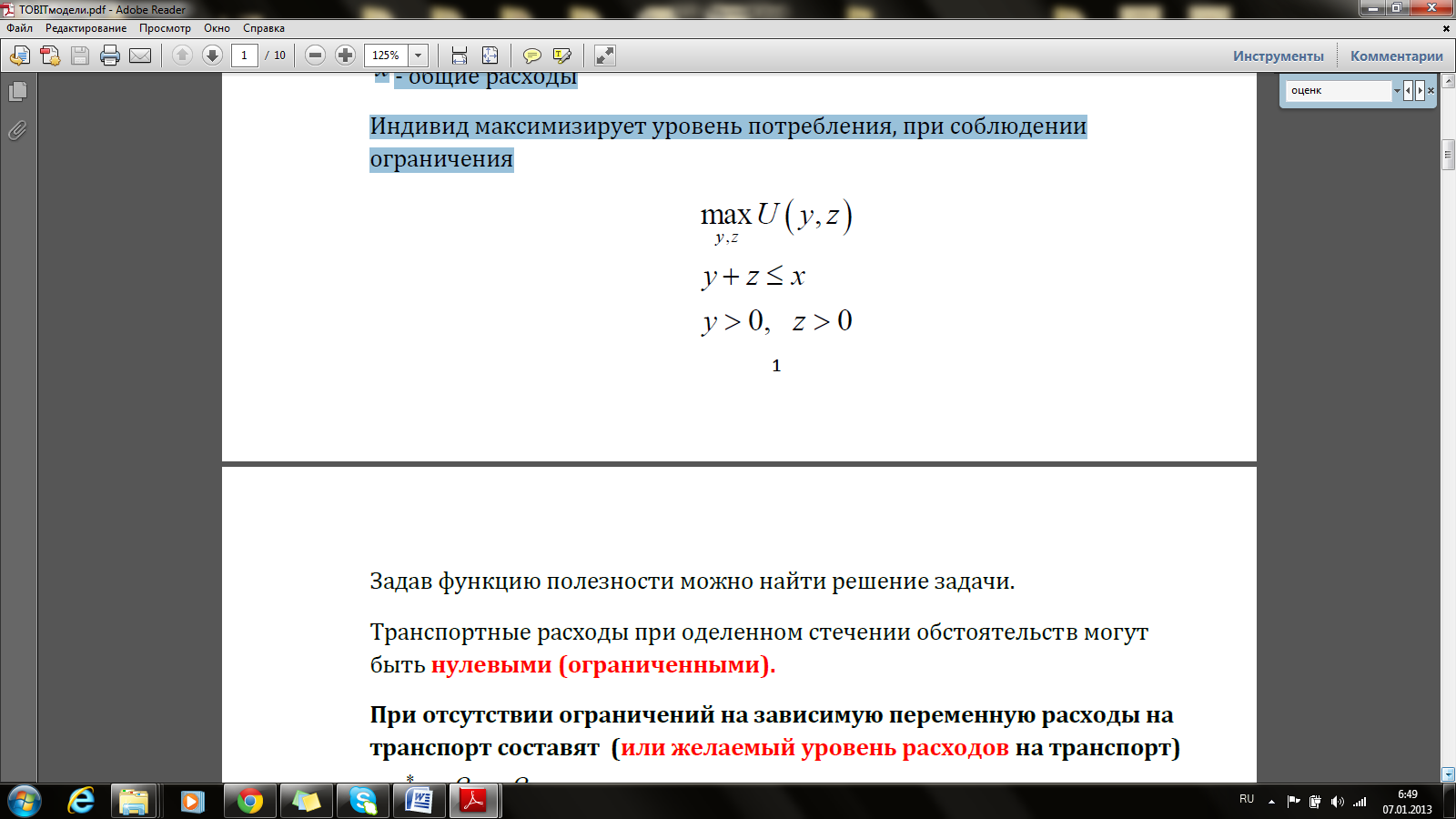Go to next page arrow
The height and width of the screenshot is (819, 1456).
point(212,56)
